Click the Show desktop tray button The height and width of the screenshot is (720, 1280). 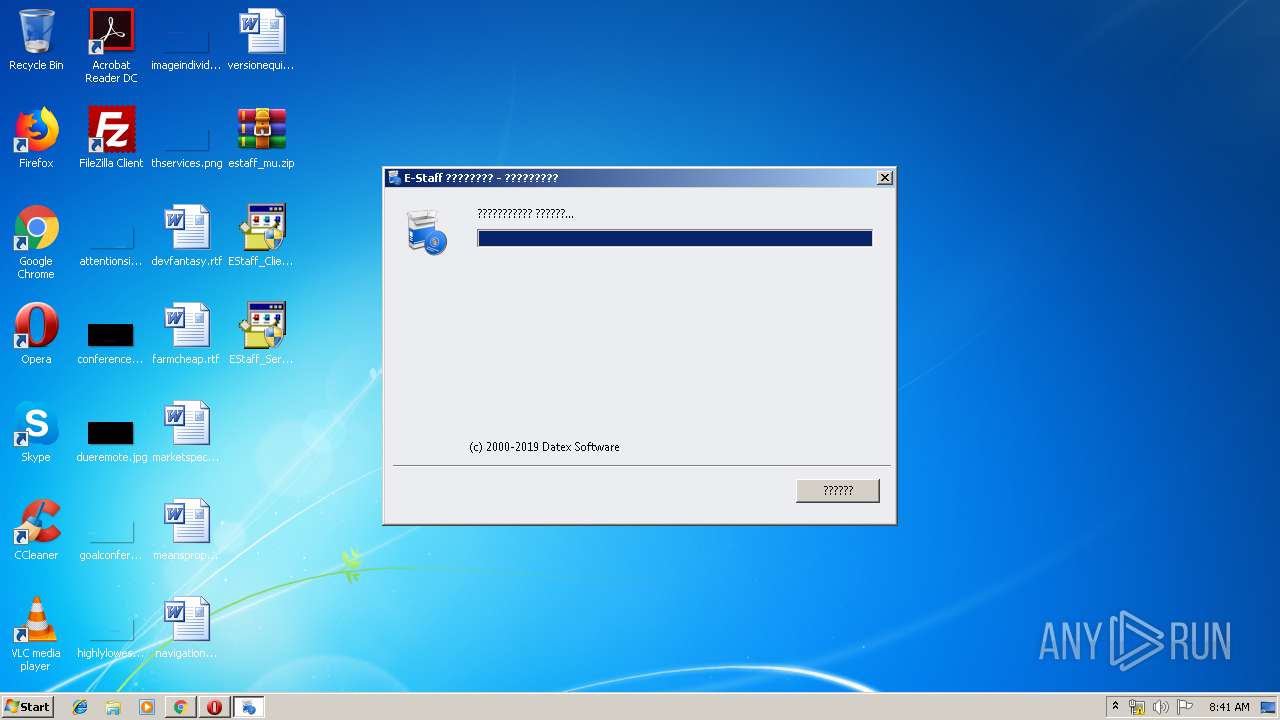pyautogui.click(x=1269, y=707)
